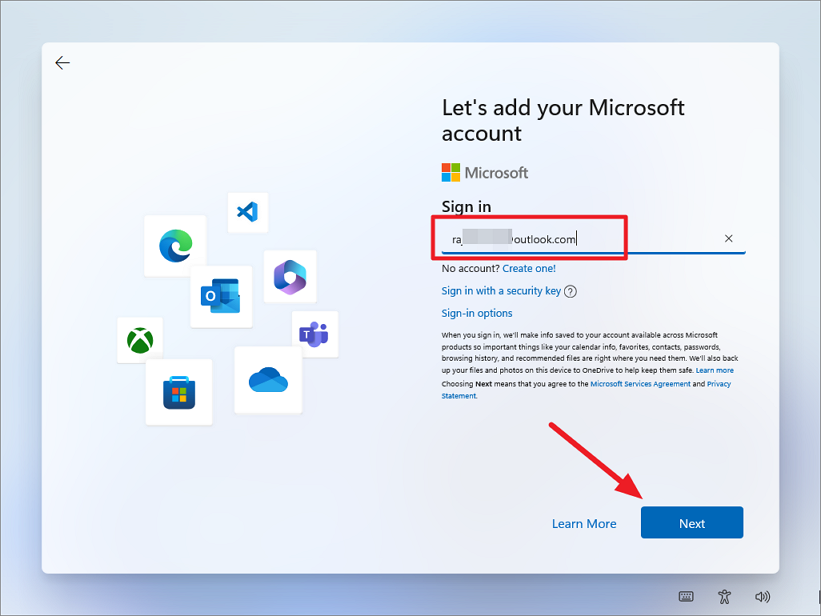Go back with the left arrow
The height and width of the screenshot is (616, 821).
[62, 63]
